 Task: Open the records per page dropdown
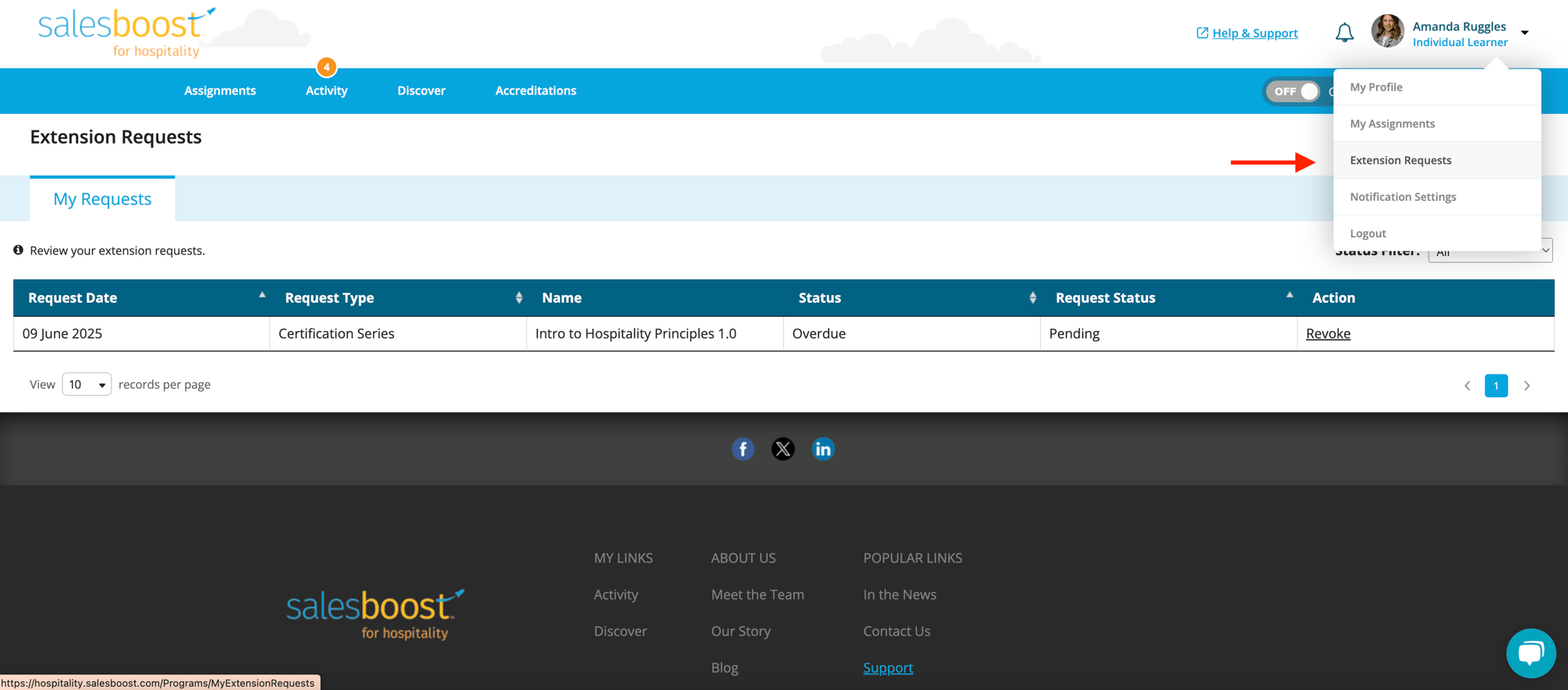pyautogui.click(x=87, y=385)
